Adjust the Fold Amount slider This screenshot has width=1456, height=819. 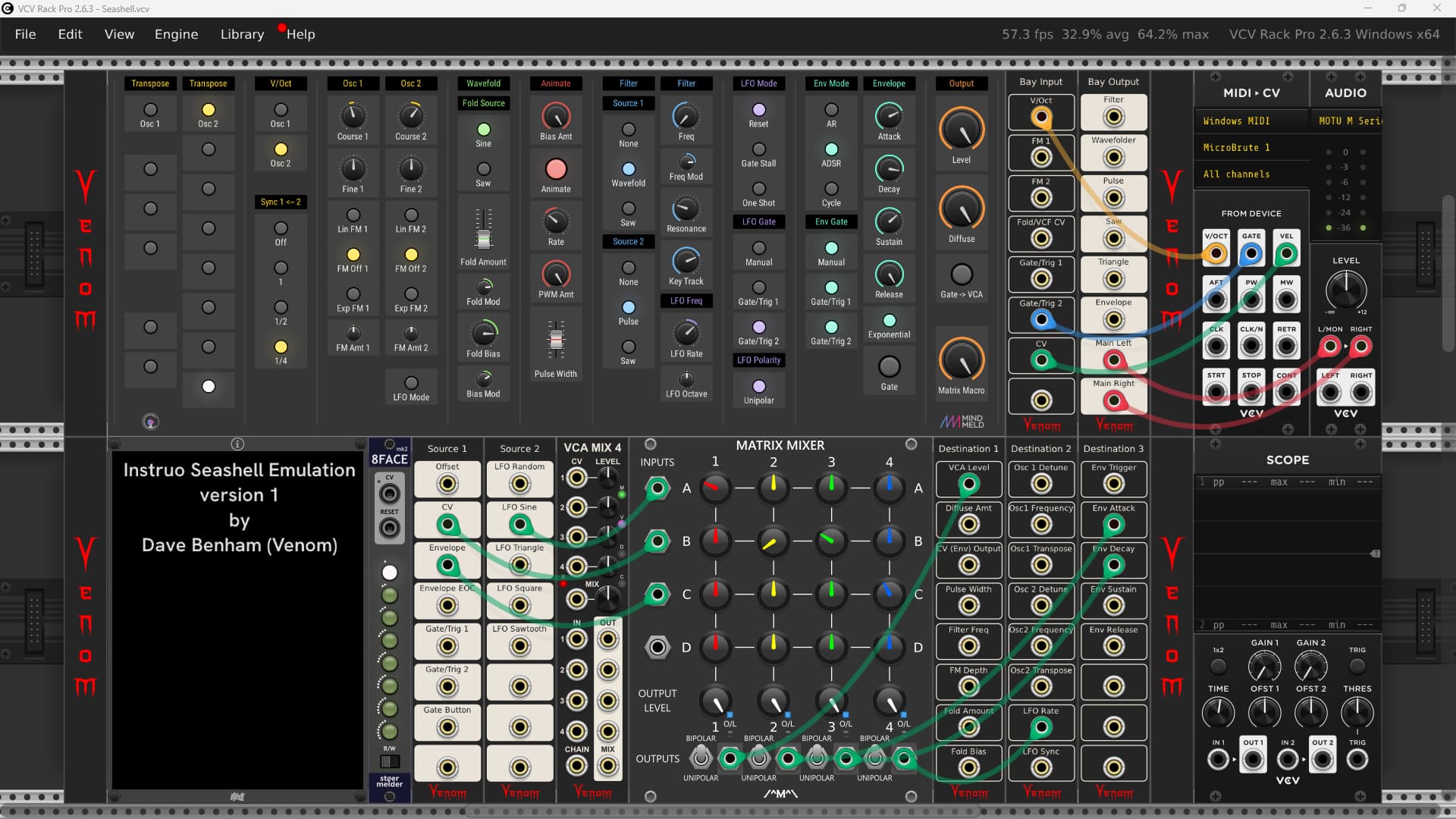[x=483, y=230]
